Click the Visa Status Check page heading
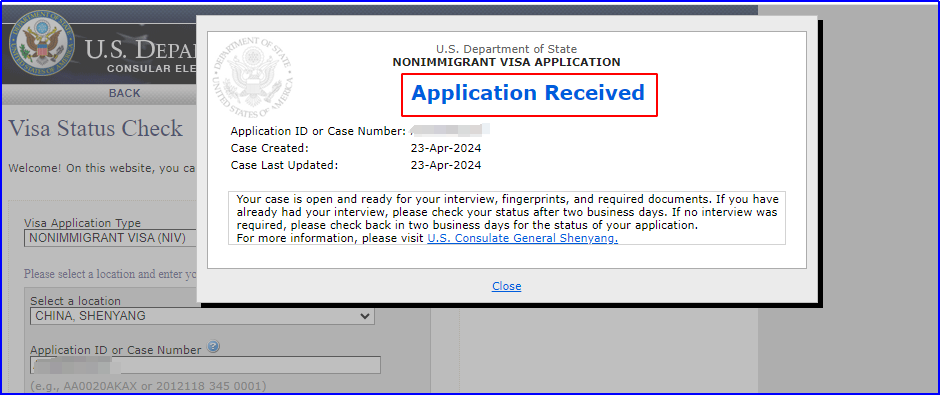 pyautogui.click(x=95, y=128)
